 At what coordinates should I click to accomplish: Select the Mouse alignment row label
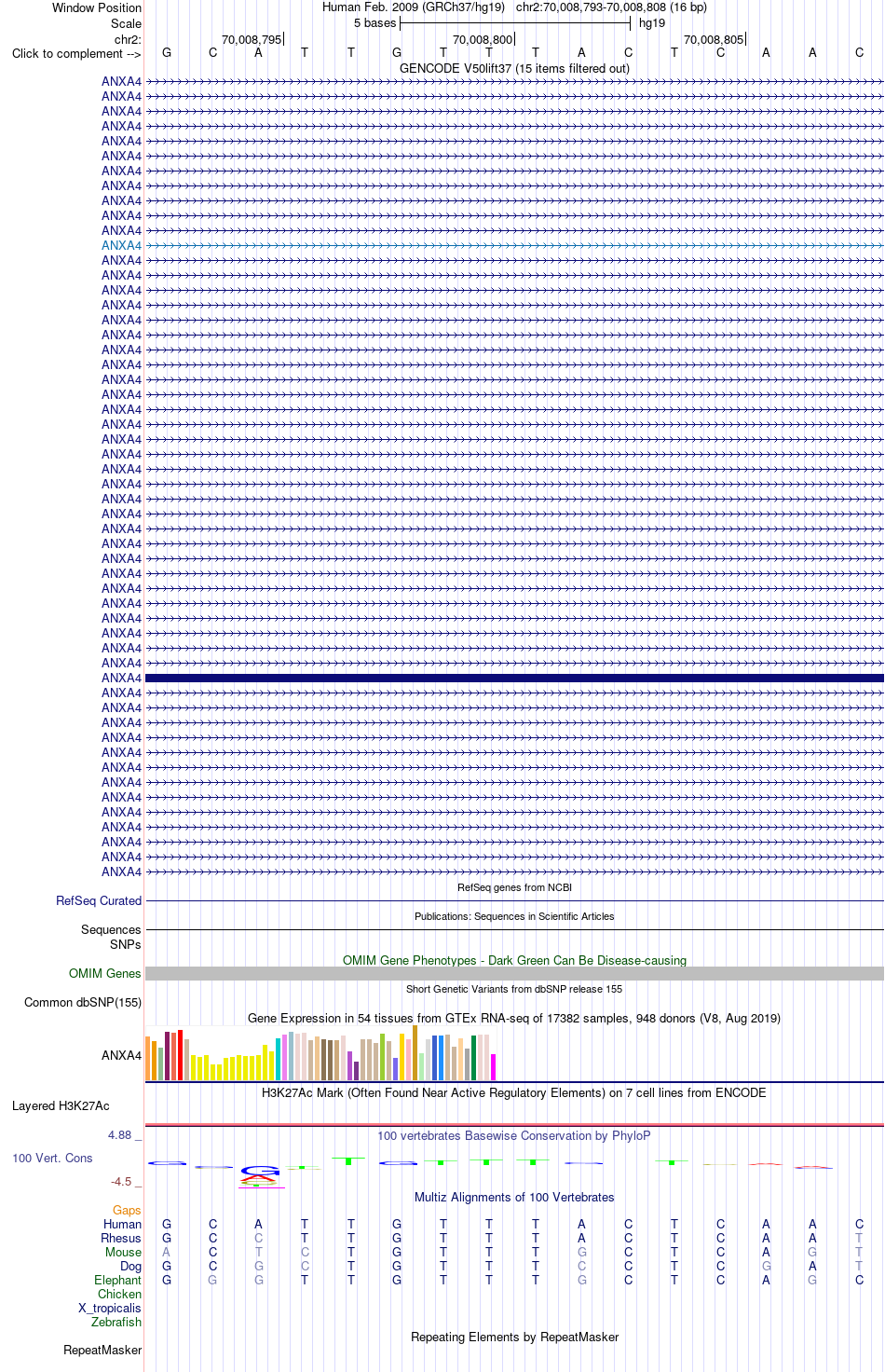(x=123, y=1252)
